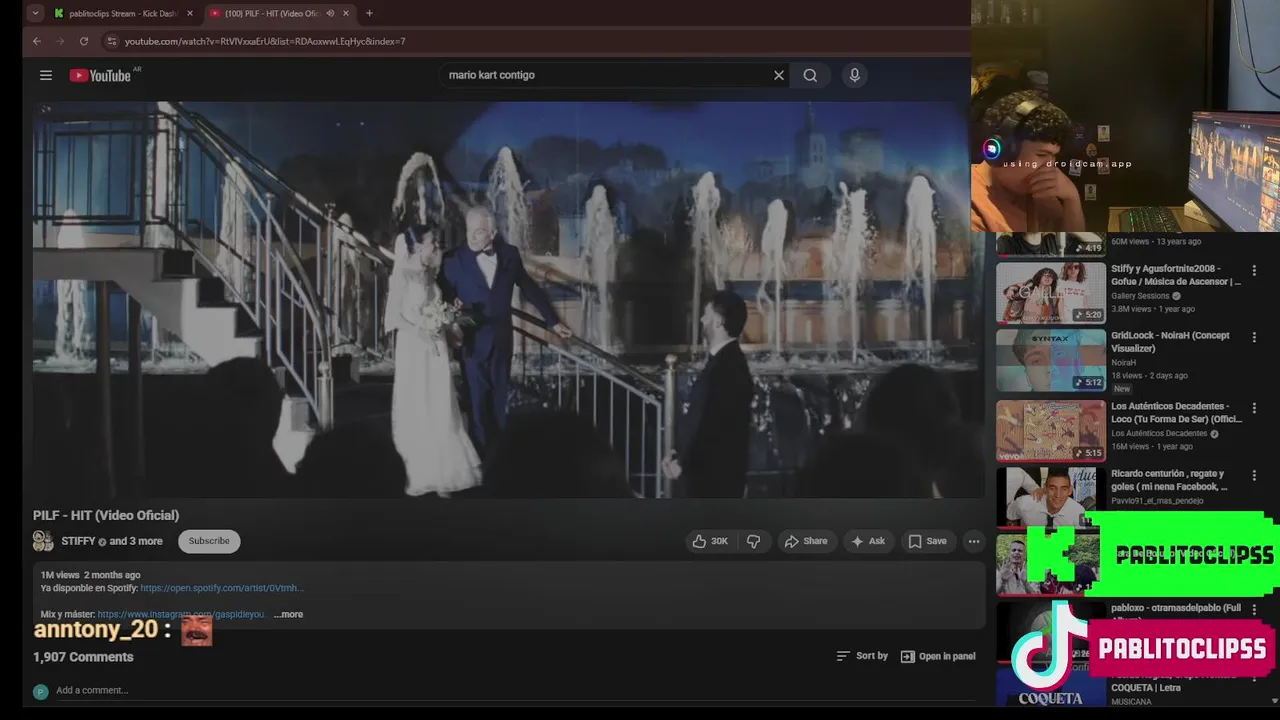Open the 60M views 13 years ago thumbnail
This screenshot has height=720, width=1280.
1051,244
